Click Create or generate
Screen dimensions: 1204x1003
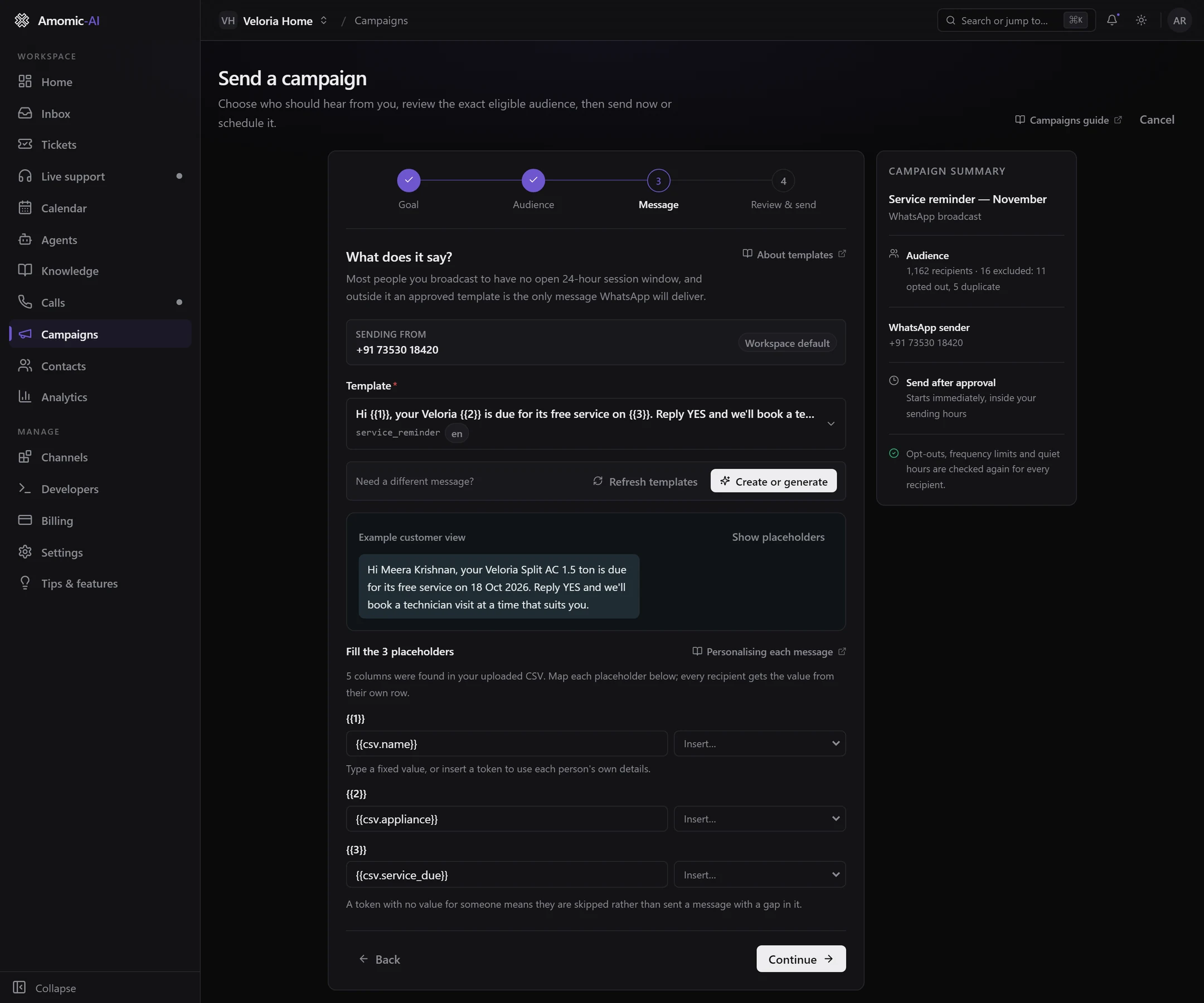click(x=774, y=481)
